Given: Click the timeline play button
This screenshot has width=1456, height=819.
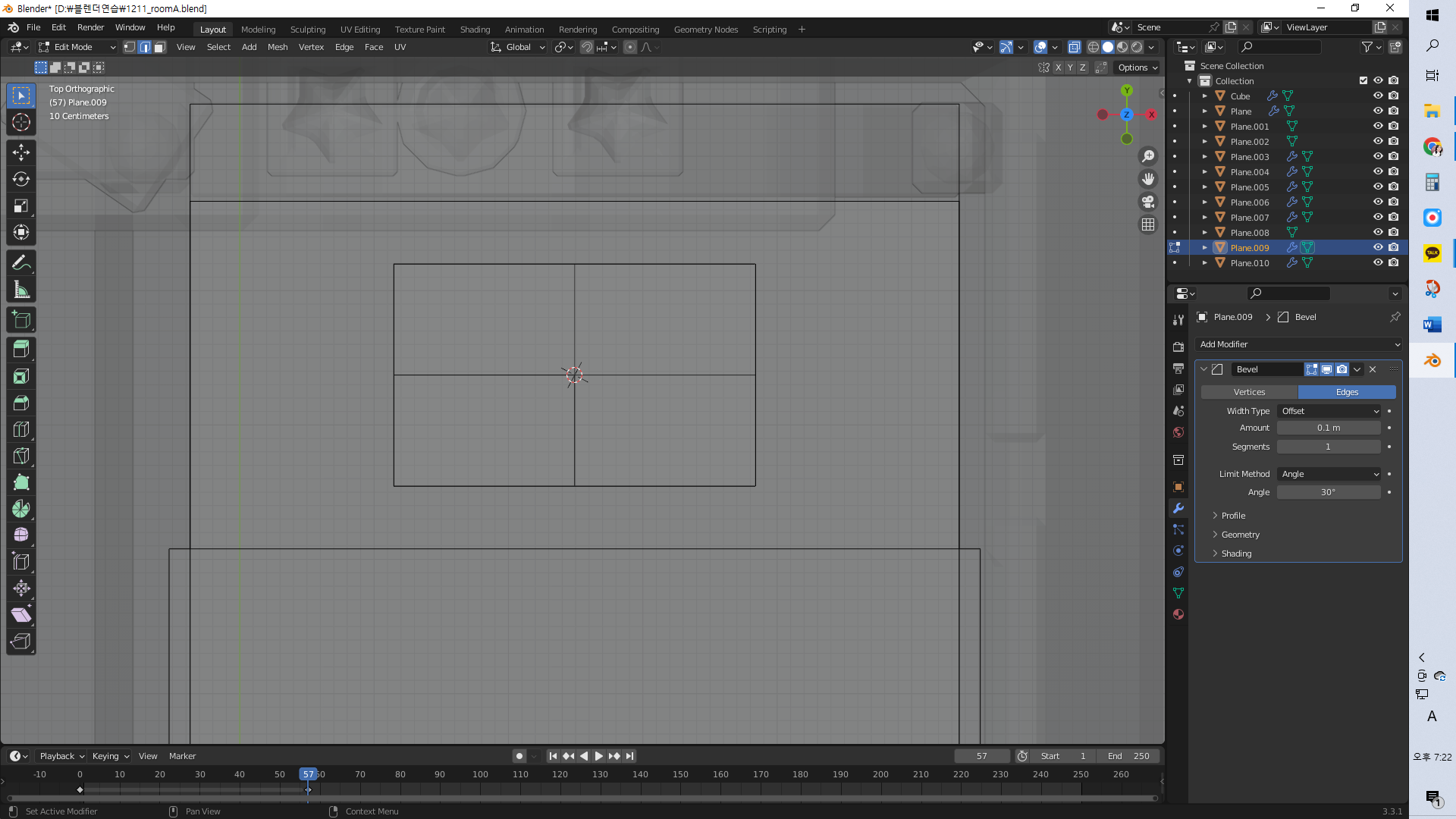Looking at the screenshot, I should pyautogui.click(x=598, y=756).
